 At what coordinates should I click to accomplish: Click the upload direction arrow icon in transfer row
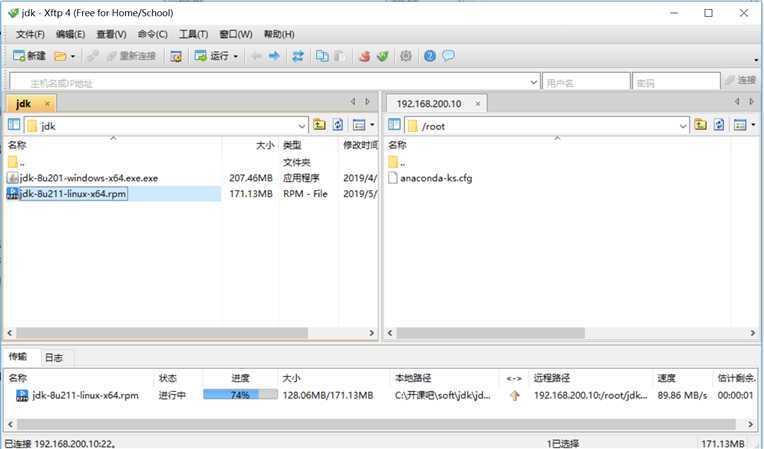514,396
